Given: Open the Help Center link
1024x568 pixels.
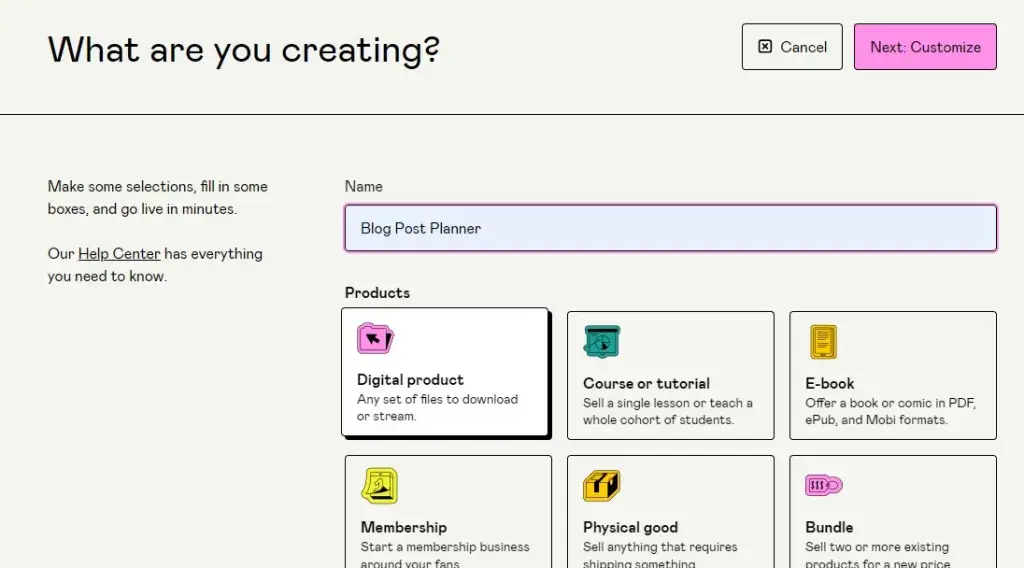Looking at the screenshot, I should (x=119, y=254).
